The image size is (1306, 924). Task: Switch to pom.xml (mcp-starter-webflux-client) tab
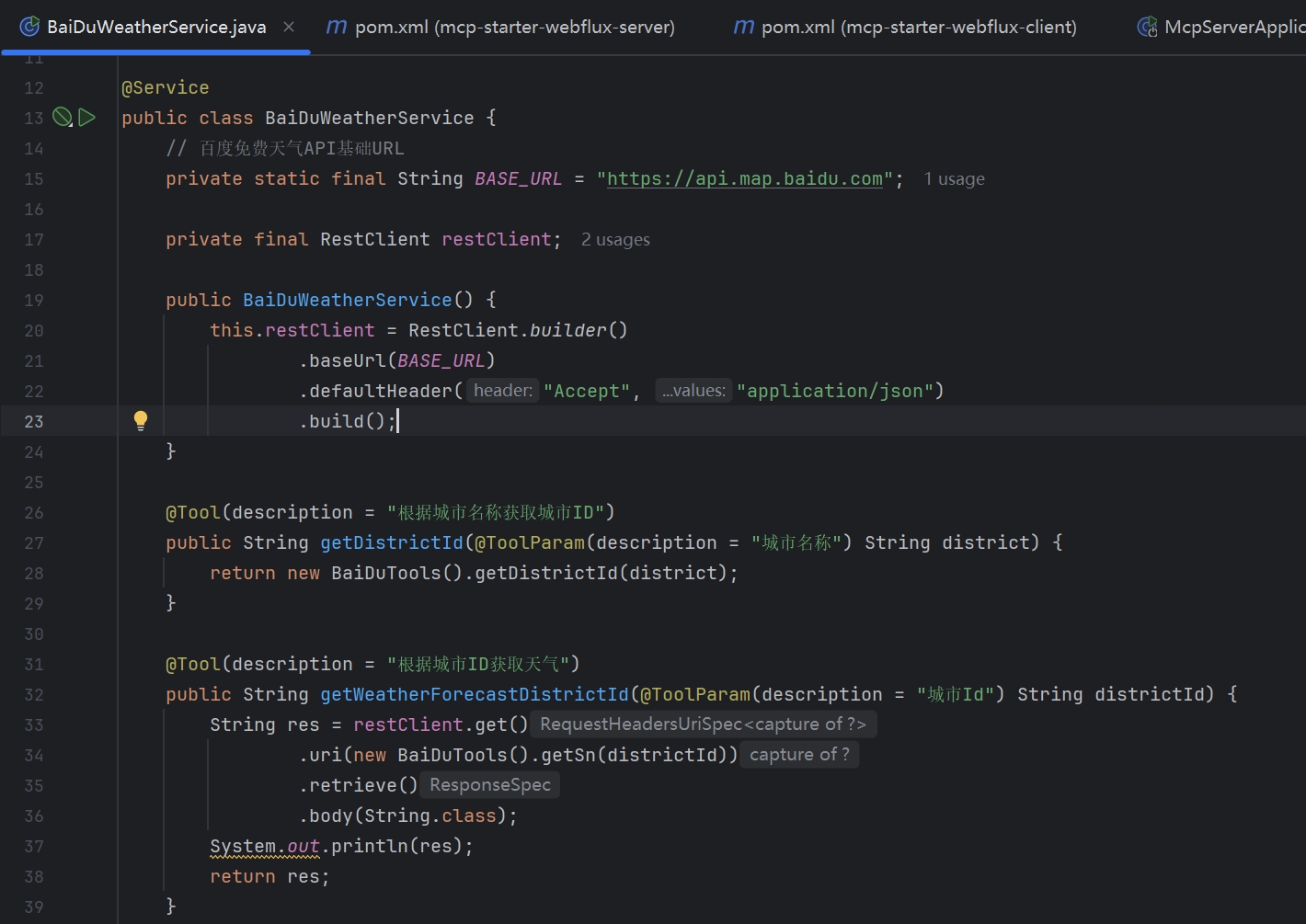[905, 27]
